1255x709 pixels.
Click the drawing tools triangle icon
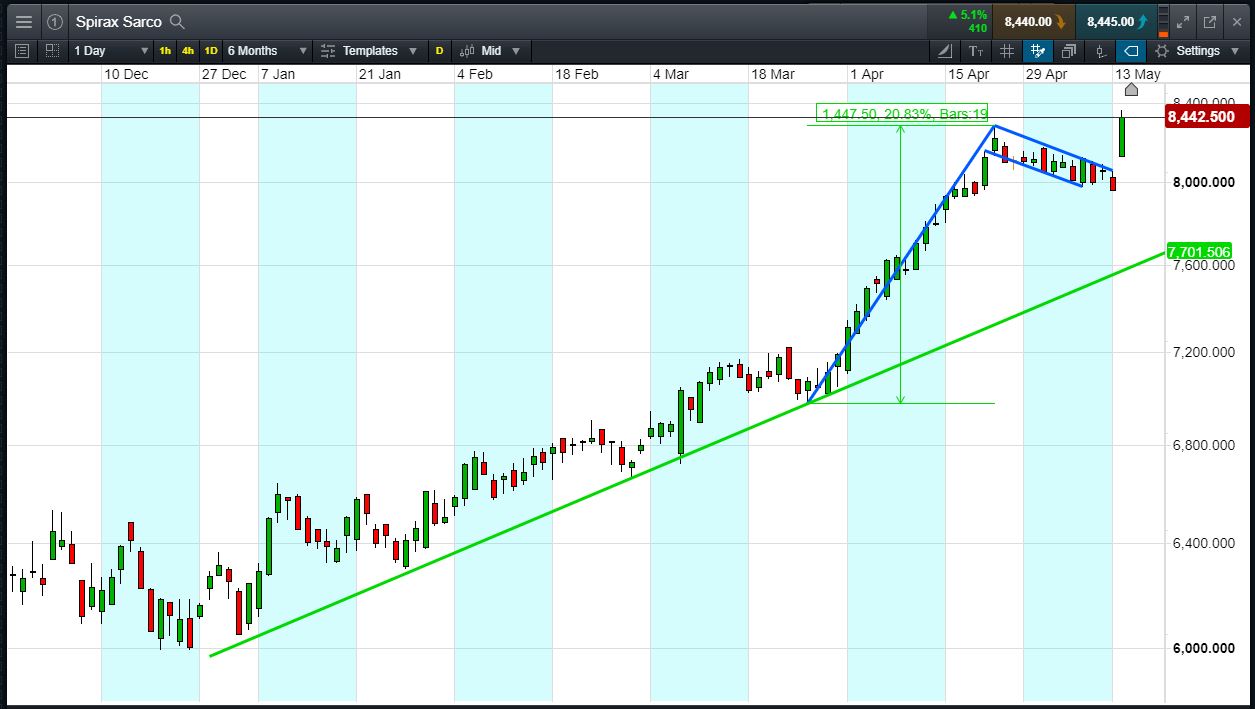coord(945,51)
